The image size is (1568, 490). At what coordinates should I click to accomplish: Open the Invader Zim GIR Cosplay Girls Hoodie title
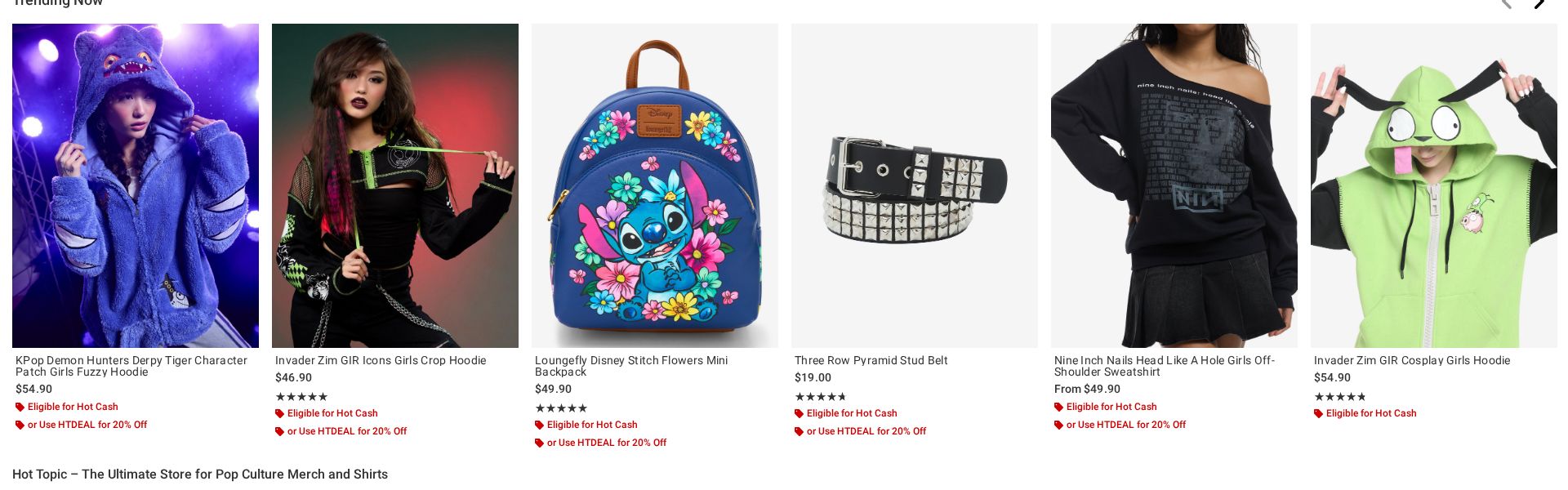[x=1411, y=360]
